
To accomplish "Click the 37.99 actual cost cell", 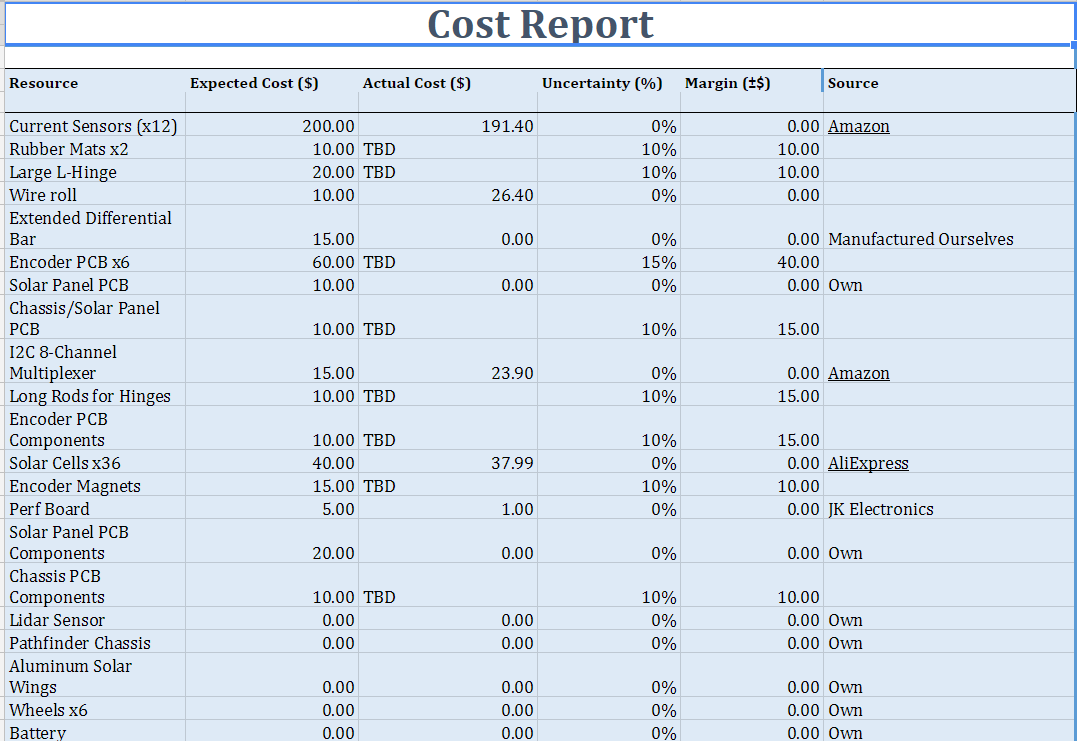I will pyautogui.click(x=448, y=463).
